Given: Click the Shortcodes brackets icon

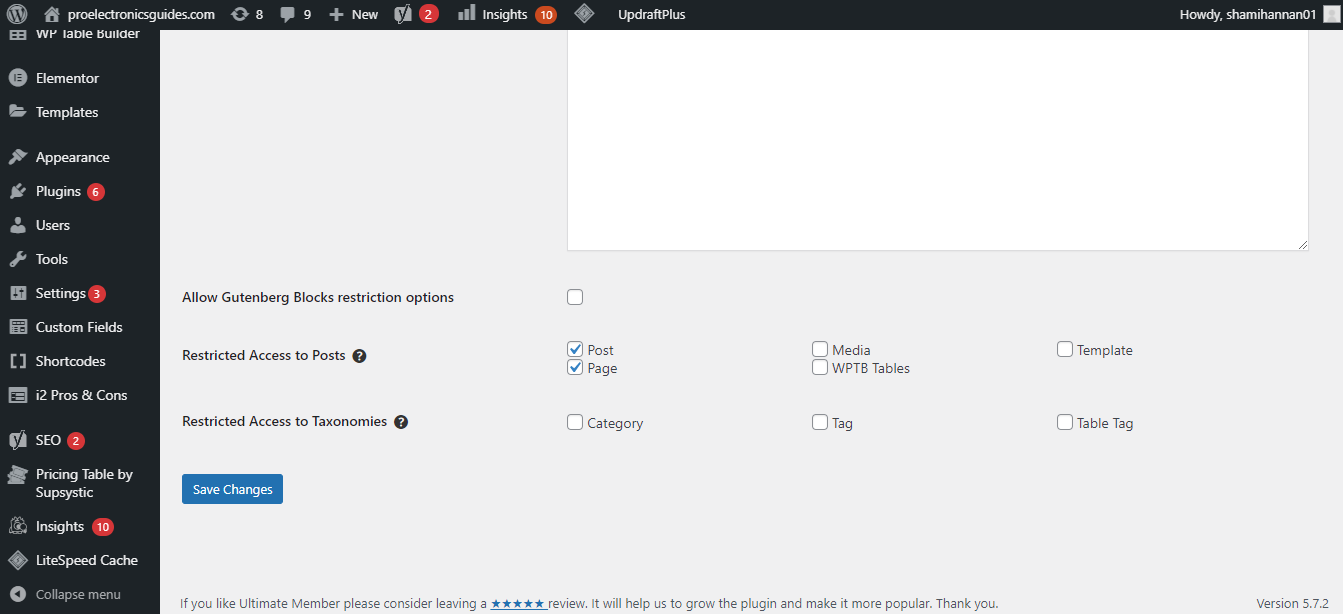Looking at the screenshot, I should (17, 361).
